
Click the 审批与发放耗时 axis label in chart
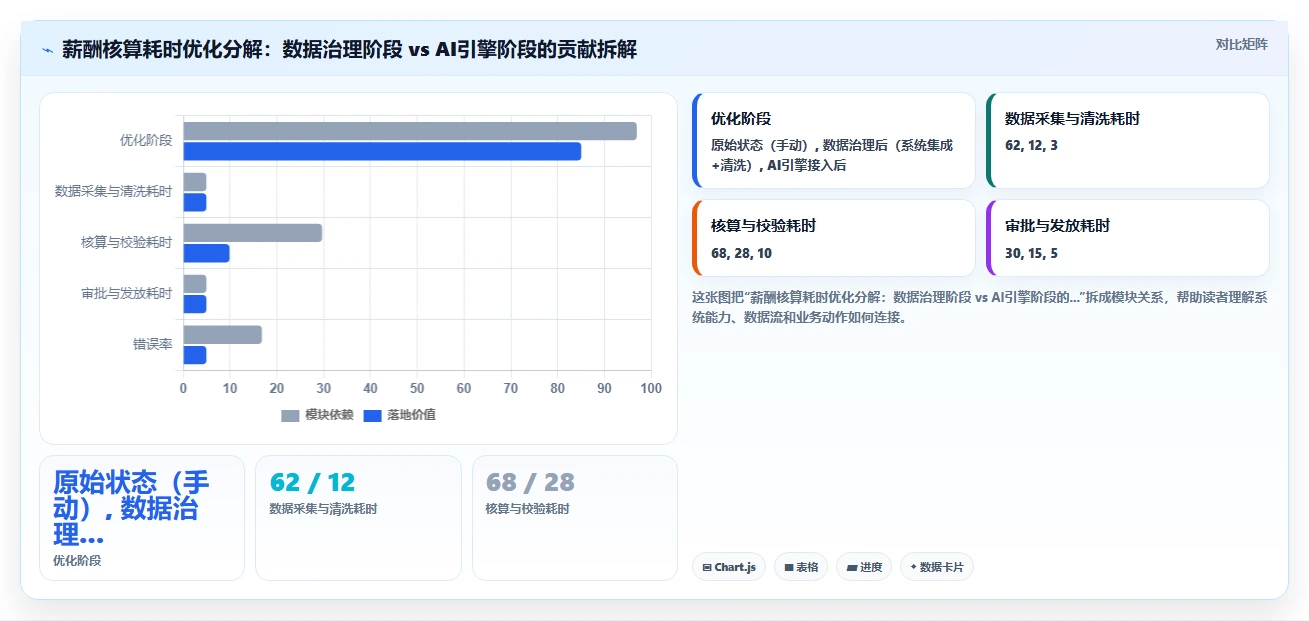click(127, 293)
